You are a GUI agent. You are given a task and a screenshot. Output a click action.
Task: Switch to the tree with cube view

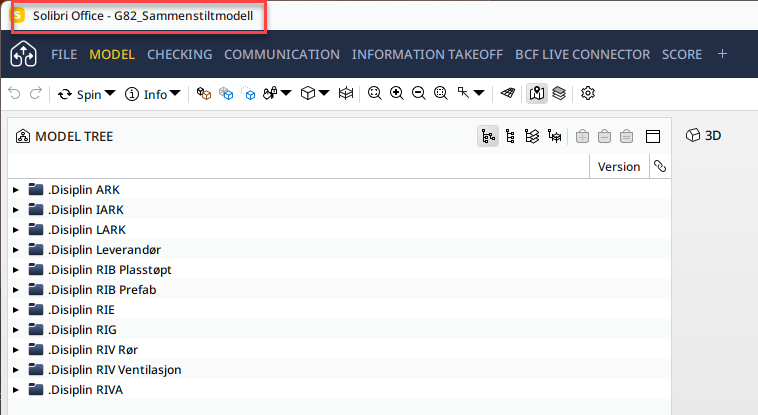pyautogui.click(x=554, y=136)
